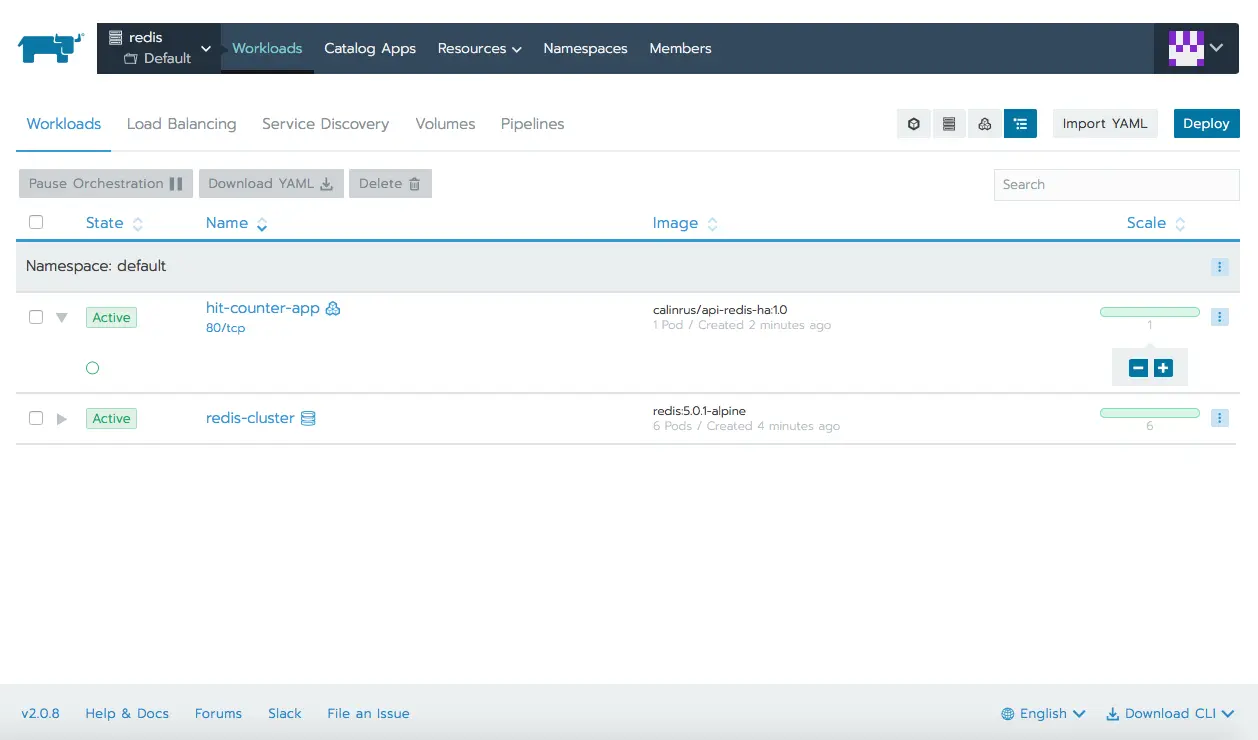
Task: Sort the table by Image column
Action: click(685, 223)
